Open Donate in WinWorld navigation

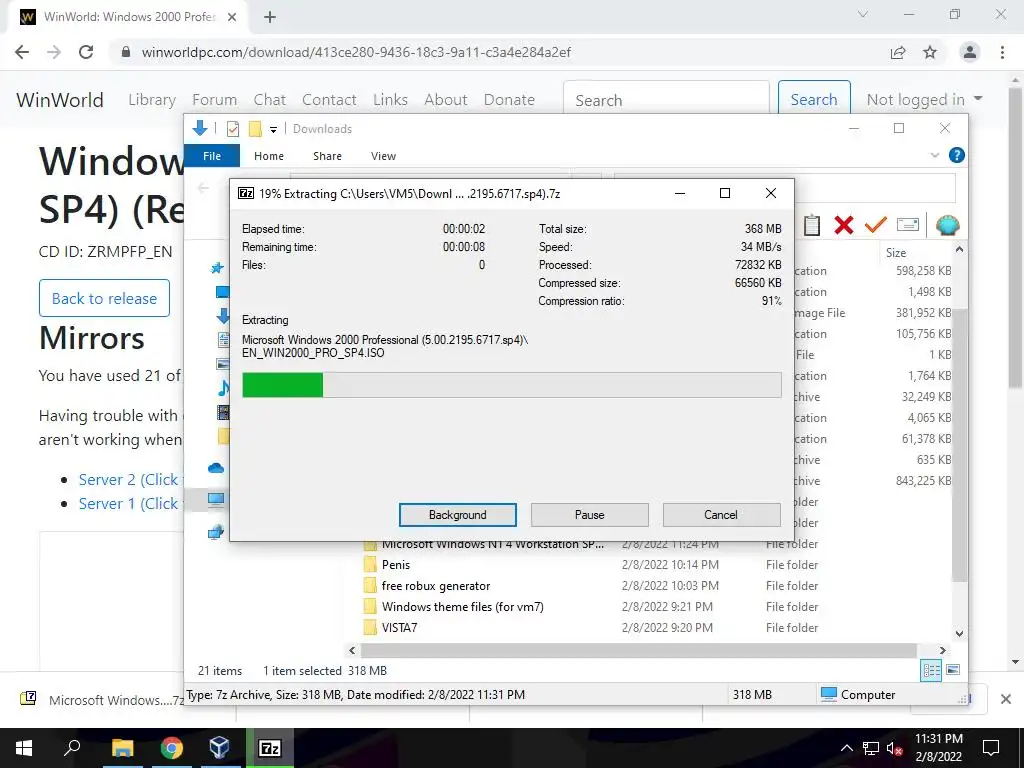[509, 99]
